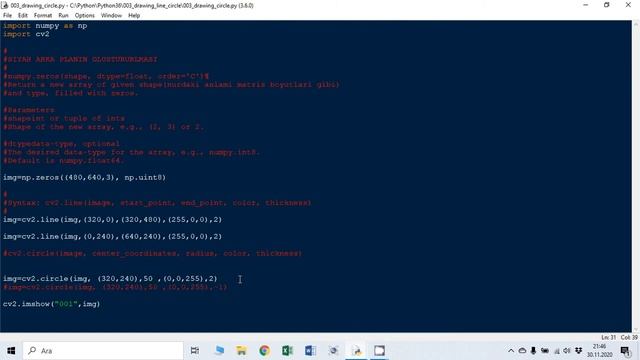Viewport: 640px width, 360px height.
Task: Switch to the Python IDLE taskbar icon
Action: (x=357, y=351)
